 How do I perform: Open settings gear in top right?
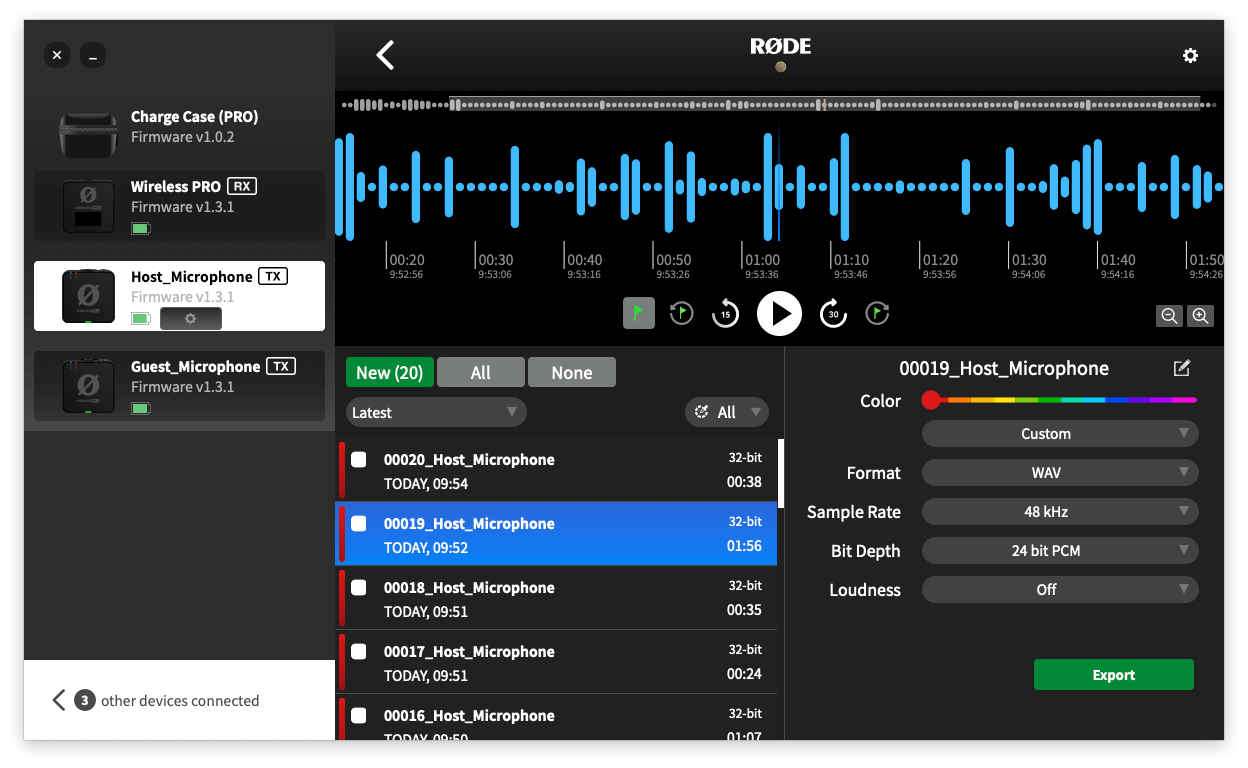pos(1190,56)
